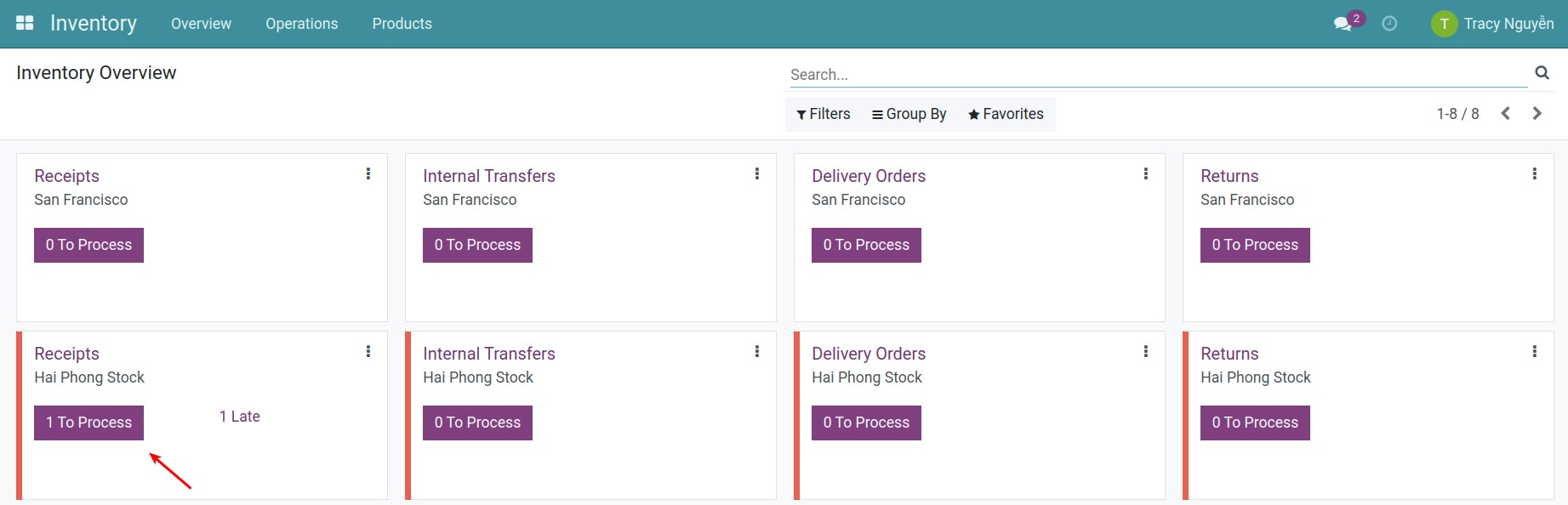Open the activities clock icon
The height and width of the screenshot is (505, 1568).
1390,24
